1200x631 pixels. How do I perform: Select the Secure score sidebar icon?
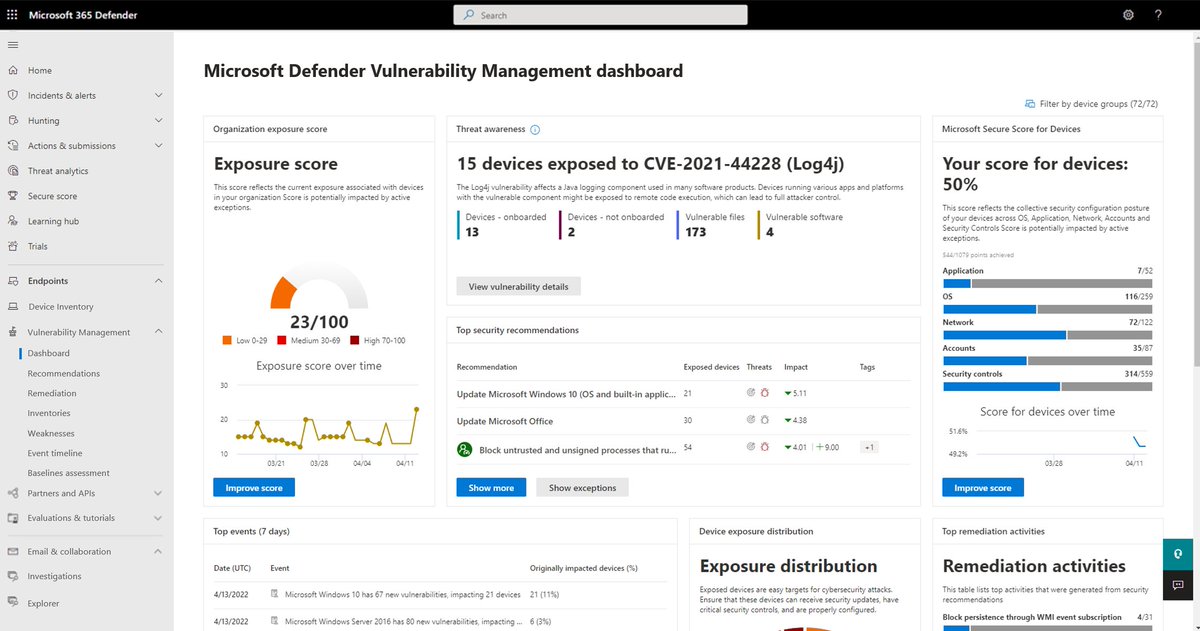tap(12, 196)
